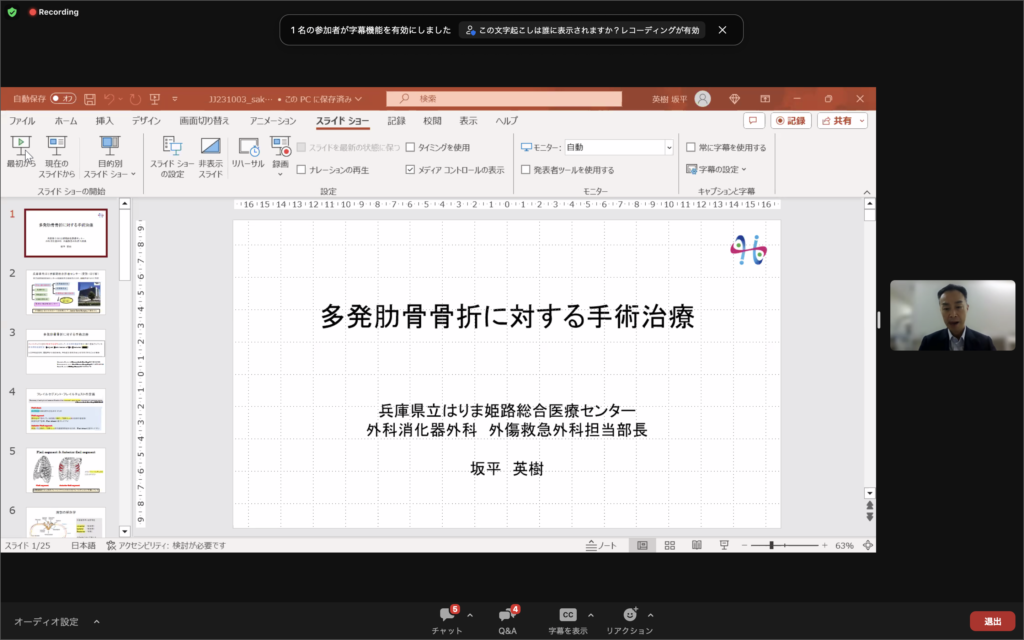Enable the ナレーションの再生 checkbox
Viewport: 1024px width, 640px height.
point(301,170)
